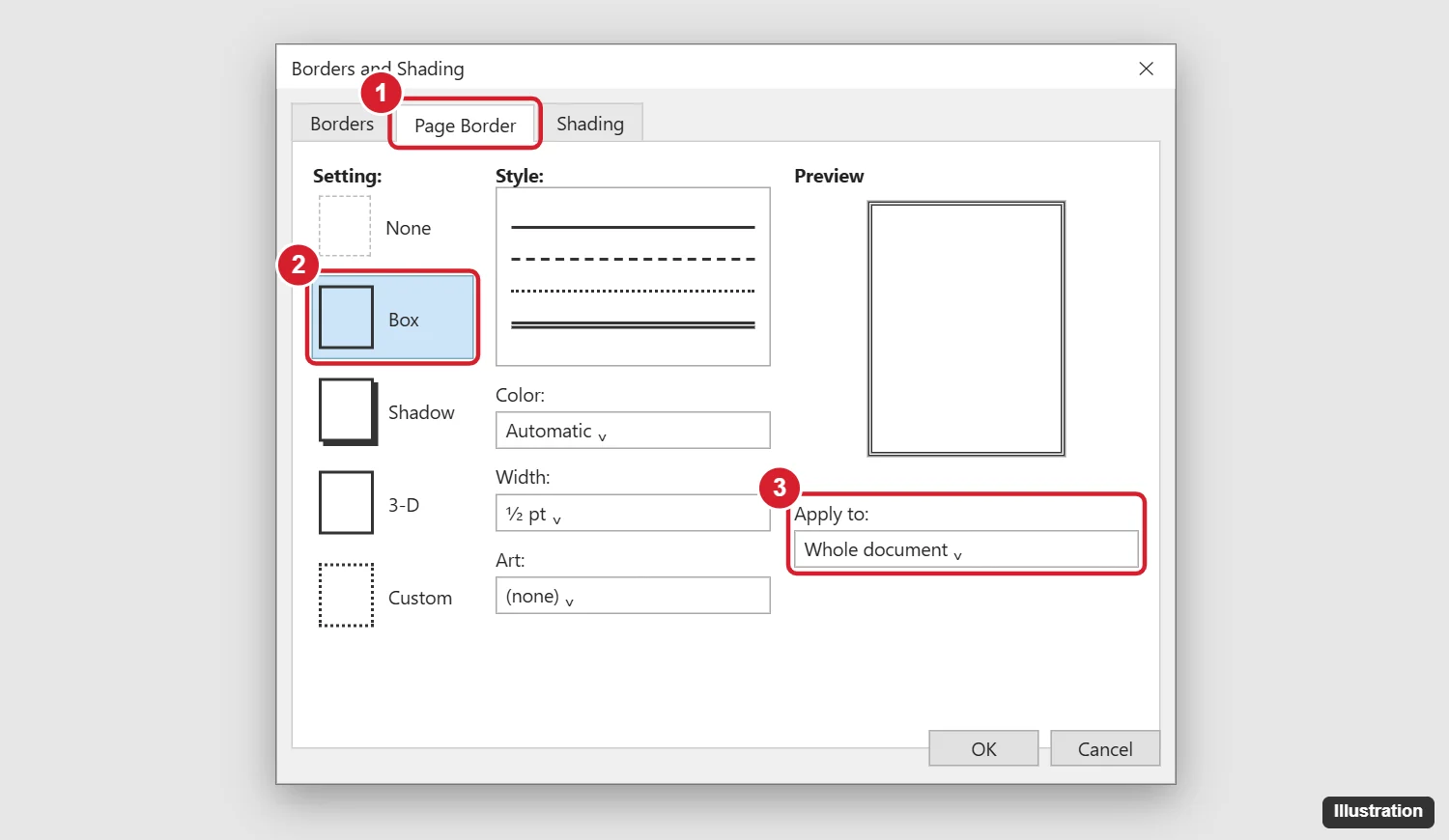Image resolution: width=1449 pixels, height=840 pixels.
Task: Click the OK button
Action: click(983, 748)
